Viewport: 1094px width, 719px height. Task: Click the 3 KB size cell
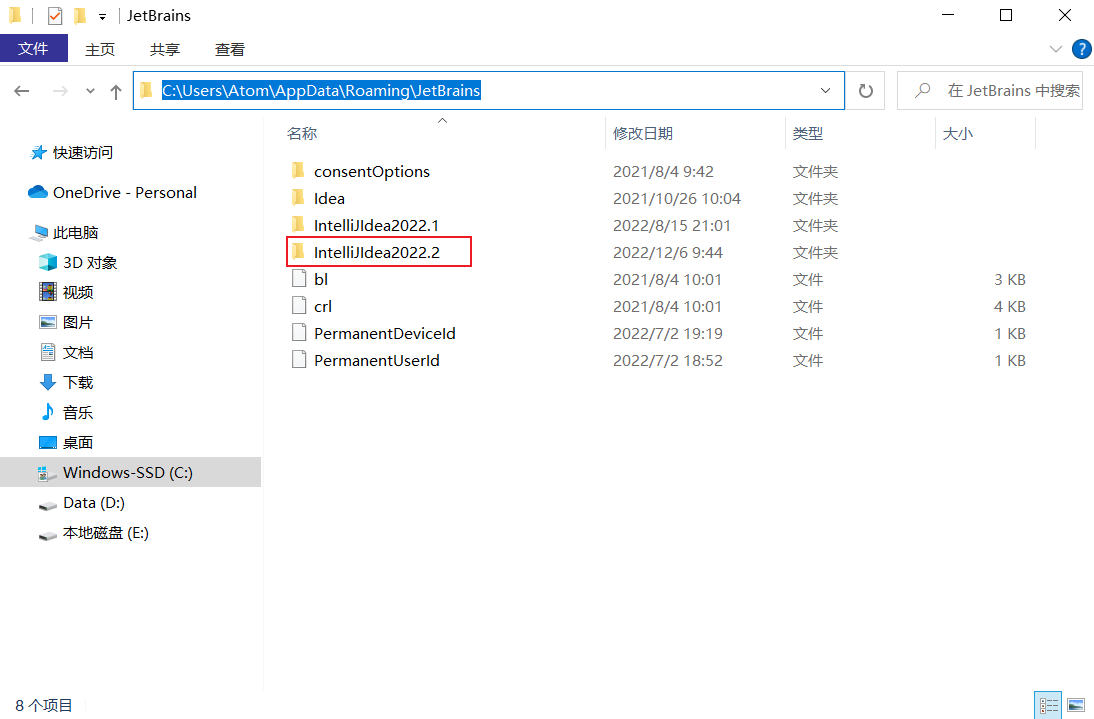[1010, 280]
